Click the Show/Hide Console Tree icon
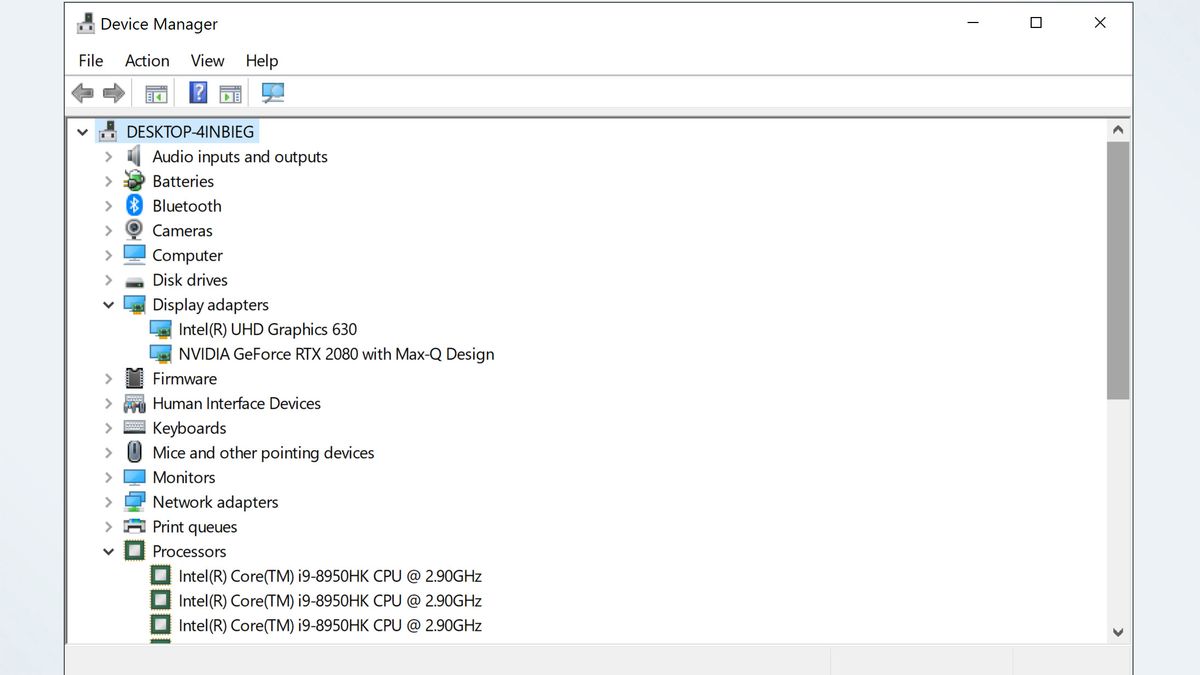The height and width of the screenshot is (675, 1200). click(x=156, y=93)
